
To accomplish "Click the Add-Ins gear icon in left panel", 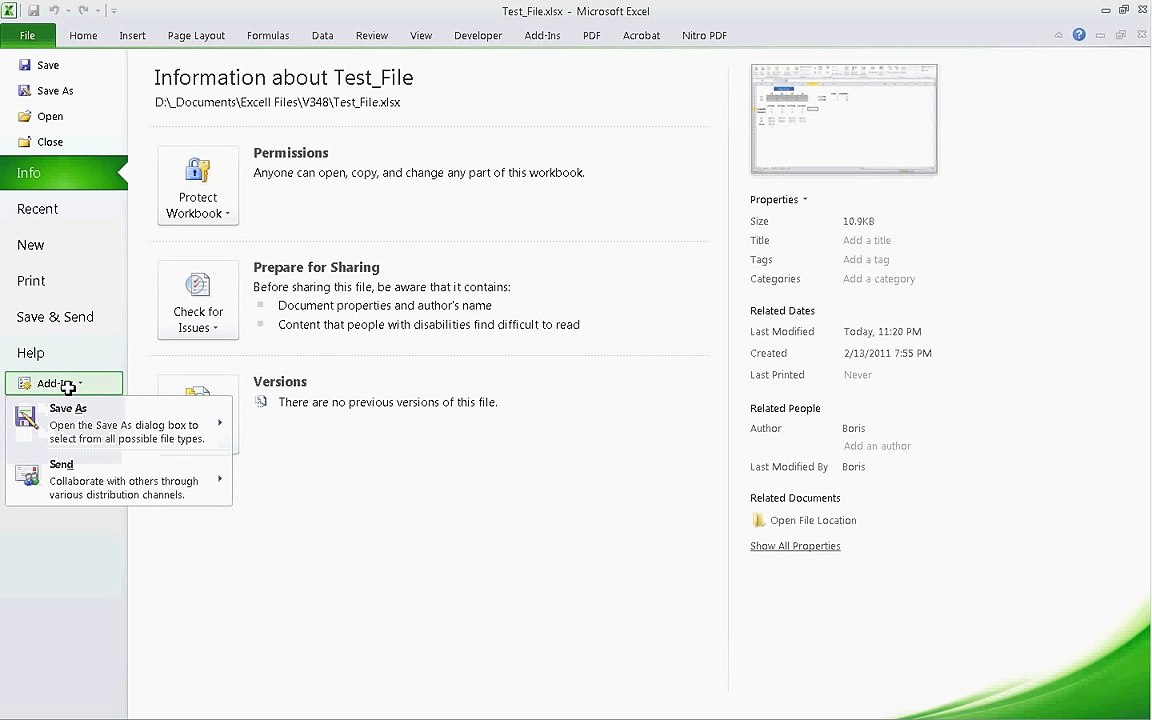I will click(24, 383).
